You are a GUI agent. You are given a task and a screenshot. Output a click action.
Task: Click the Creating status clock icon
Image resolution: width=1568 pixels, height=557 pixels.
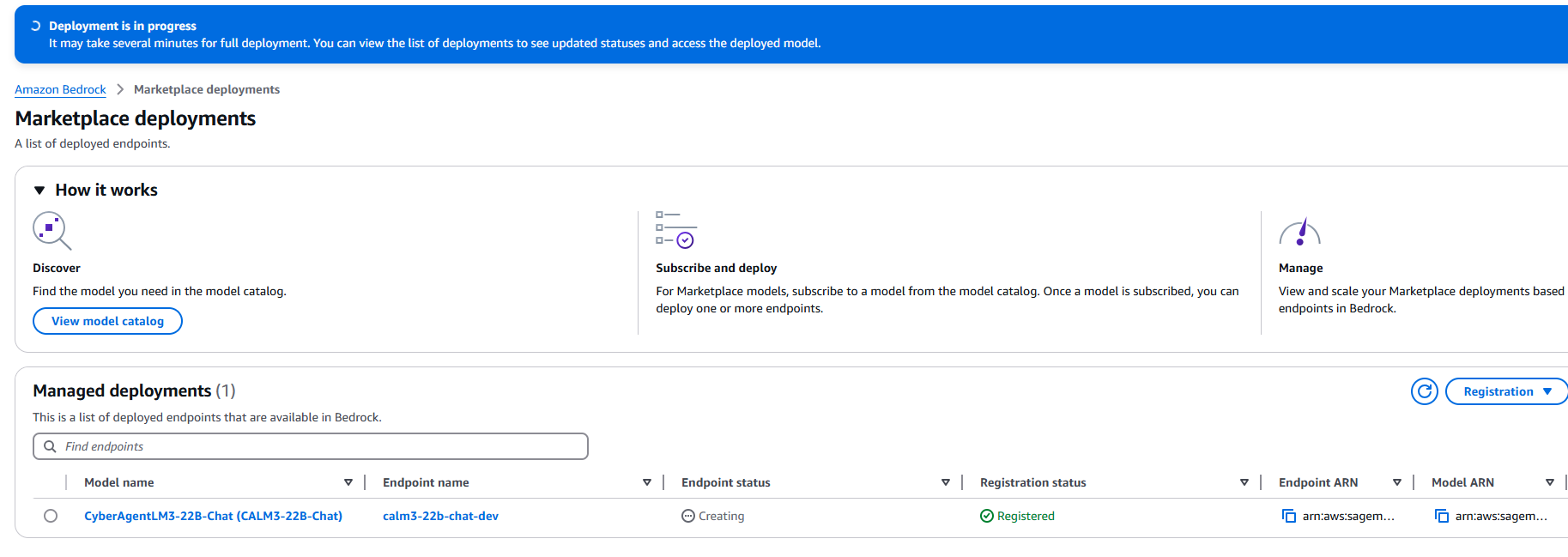pyautogui.click(x=687, y=516)
